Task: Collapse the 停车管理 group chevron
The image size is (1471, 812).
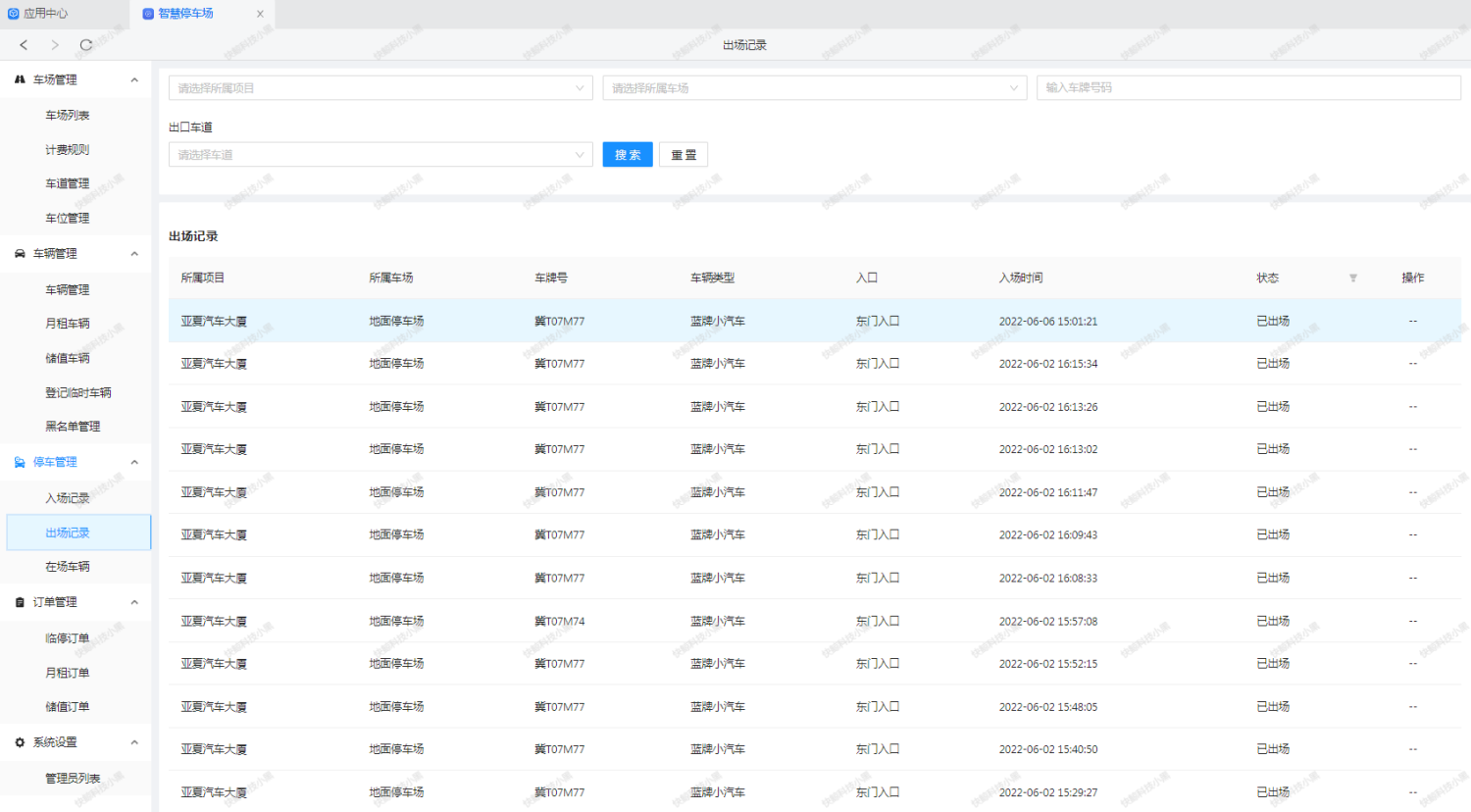Action: [134, 462]
